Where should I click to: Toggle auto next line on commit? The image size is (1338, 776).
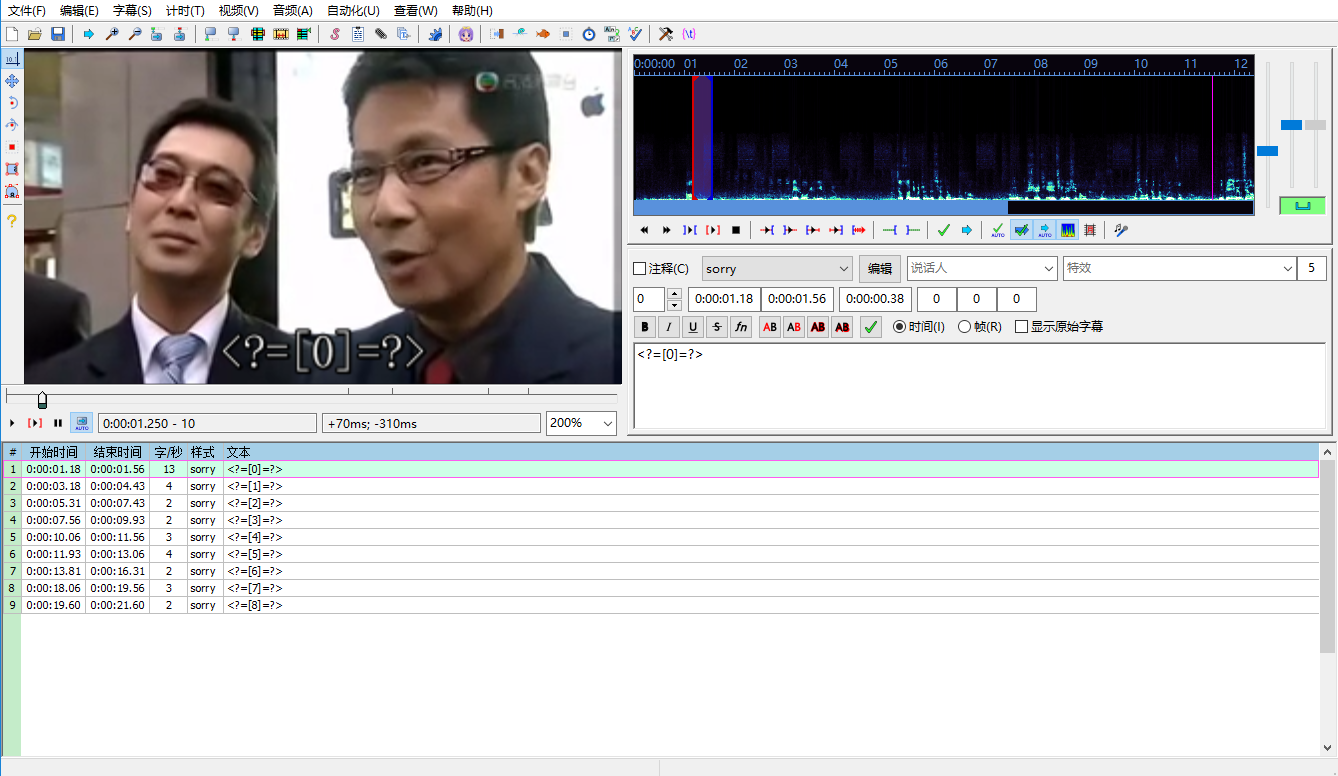(x=1021, y=230)
